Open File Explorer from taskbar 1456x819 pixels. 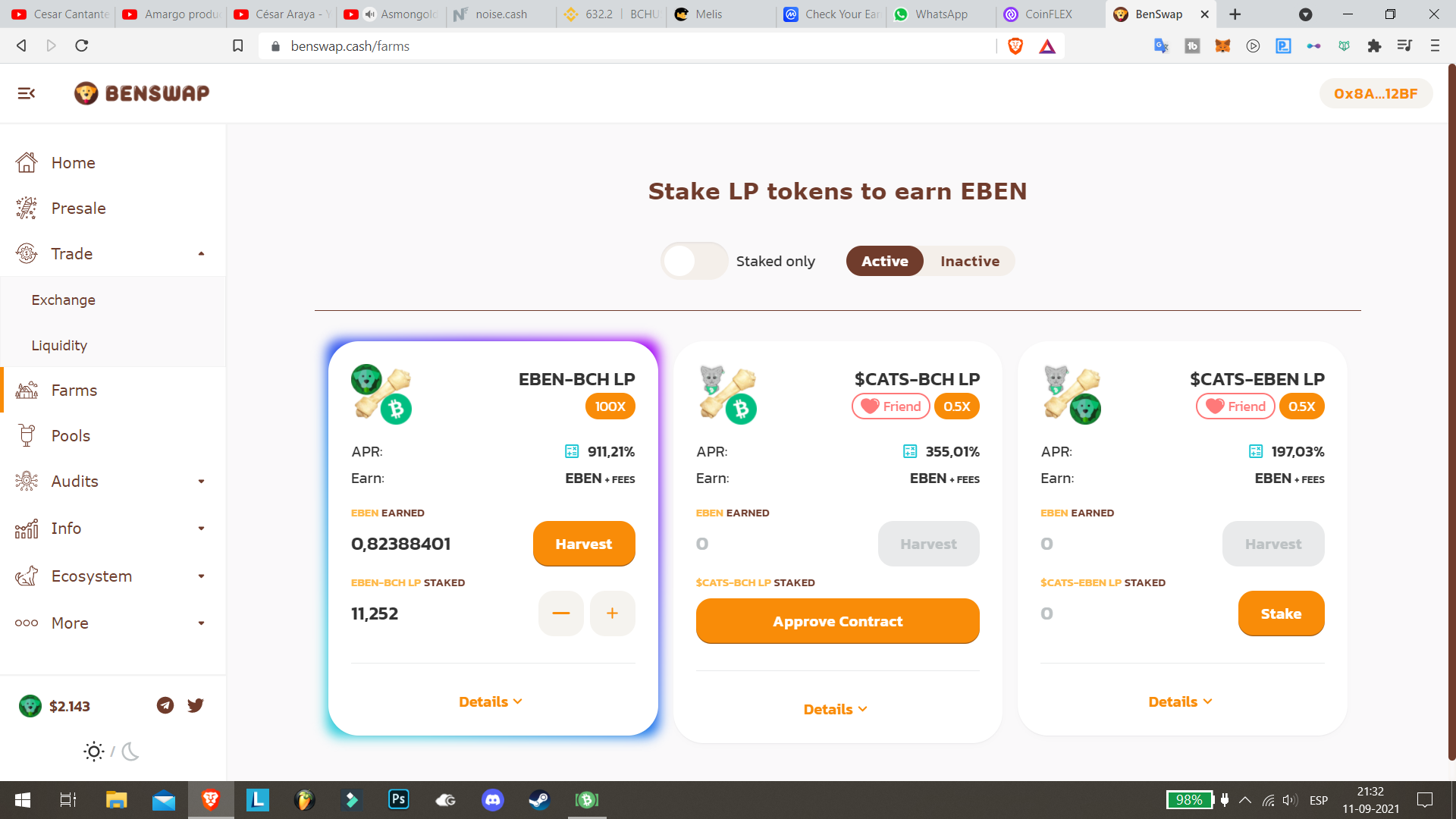[x=116, y=800]
